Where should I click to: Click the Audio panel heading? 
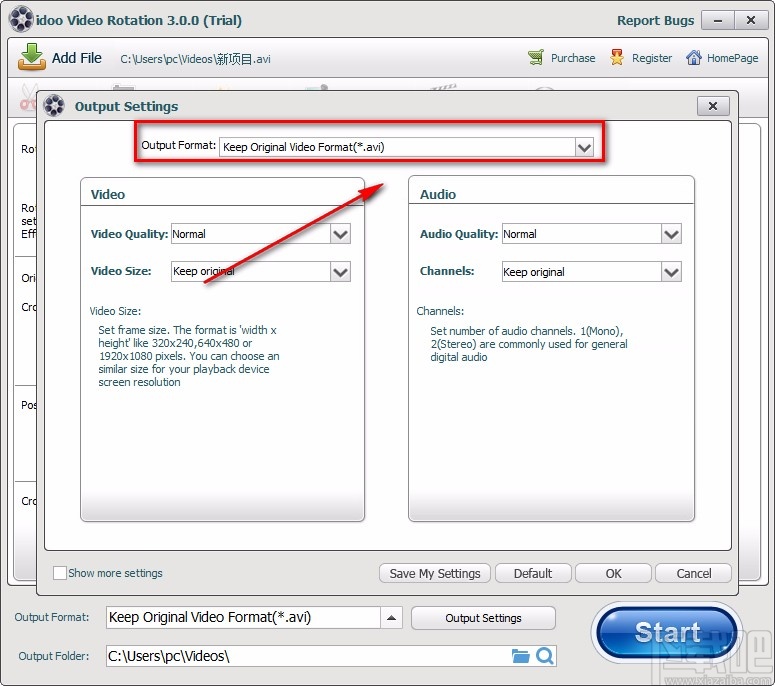point(438,194)
